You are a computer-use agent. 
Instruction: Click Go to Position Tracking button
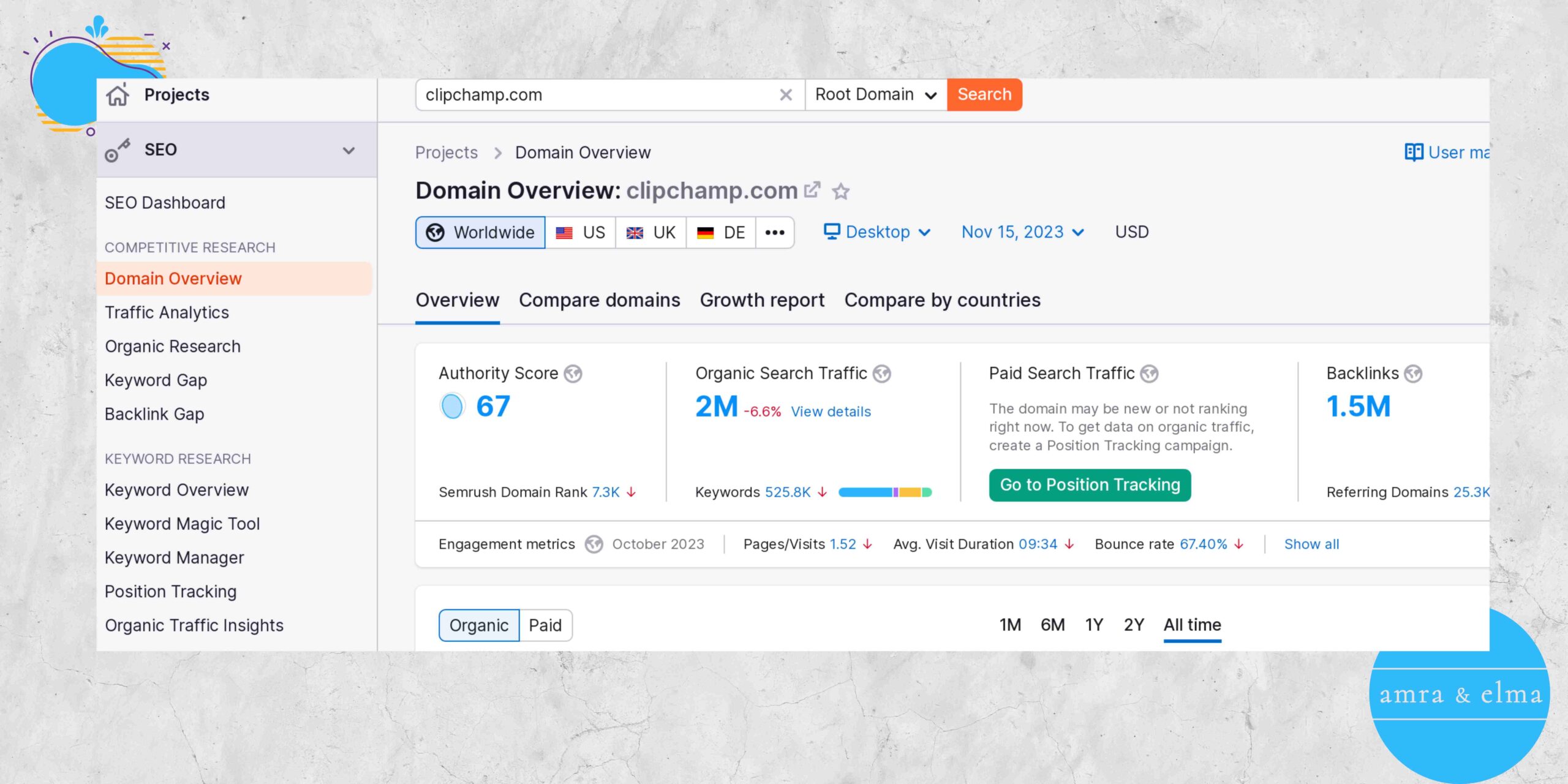coord(1090,485)
